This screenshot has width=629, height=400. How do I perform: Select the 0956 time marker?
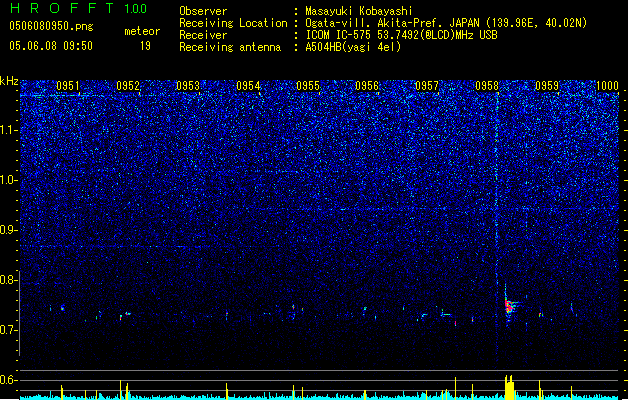[x=367, y=86]
